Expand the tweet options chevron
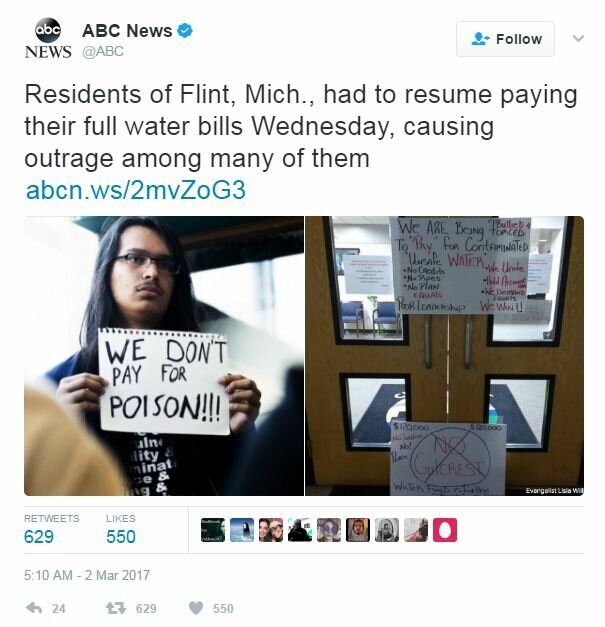605x627 pixels. pos(578,38)
